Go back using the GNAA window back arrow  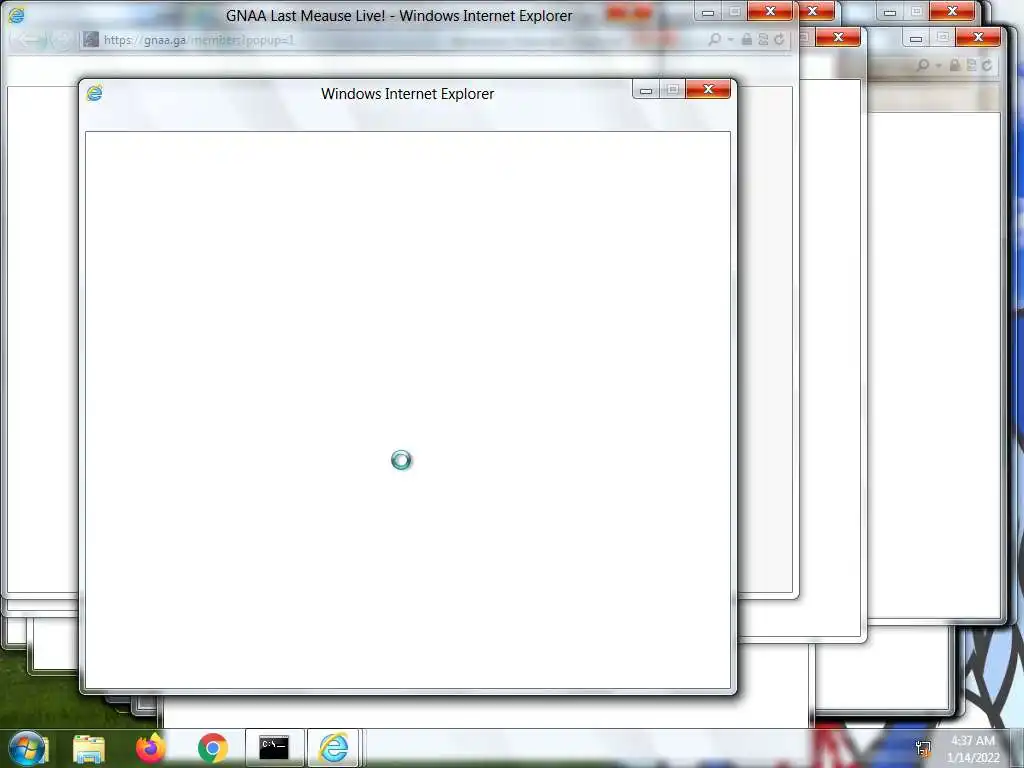pos(27,40)
